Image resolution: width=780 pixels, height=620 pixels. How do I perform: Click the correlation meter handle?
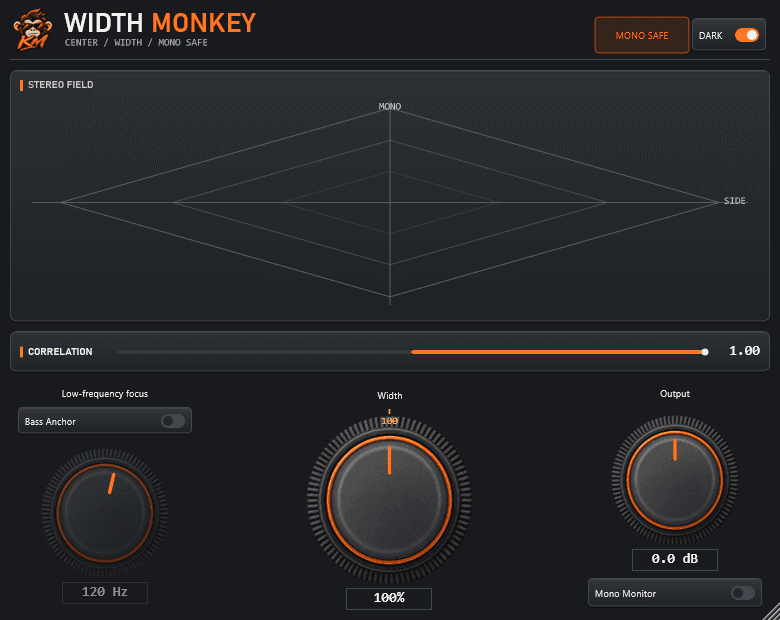(x=705, y=352)
